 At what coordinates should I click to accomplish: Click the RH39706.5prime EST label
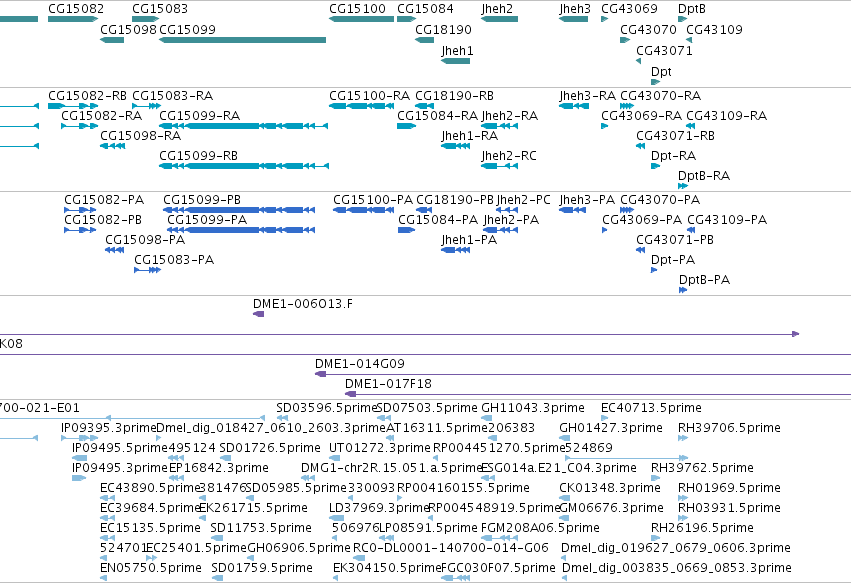pos(729,428)
